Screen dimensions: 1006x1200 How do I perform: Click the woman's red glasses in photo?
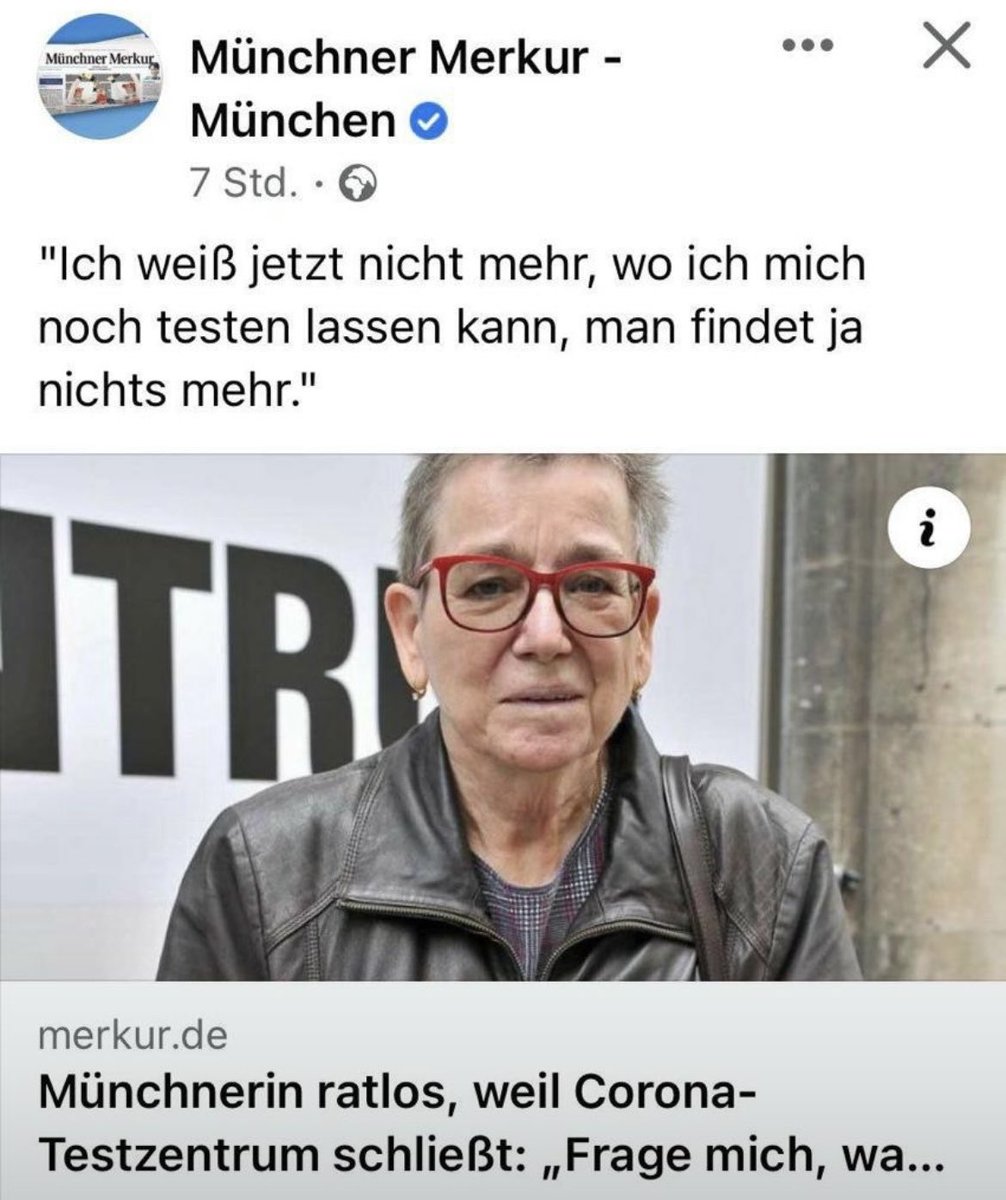click(x=537, y=596)
